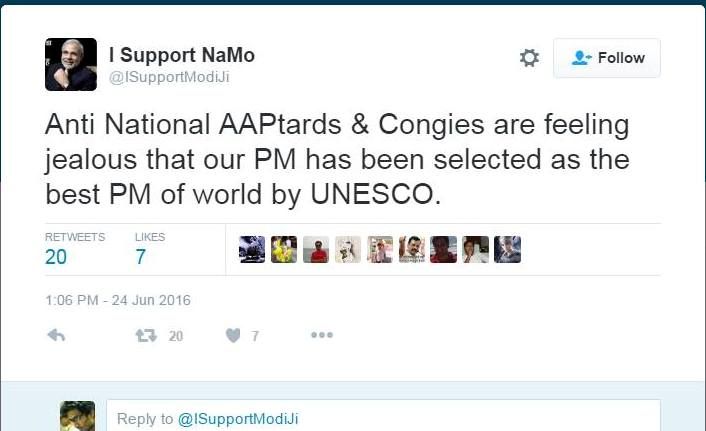Like the tweet with the heart icon

click(233, 336)
